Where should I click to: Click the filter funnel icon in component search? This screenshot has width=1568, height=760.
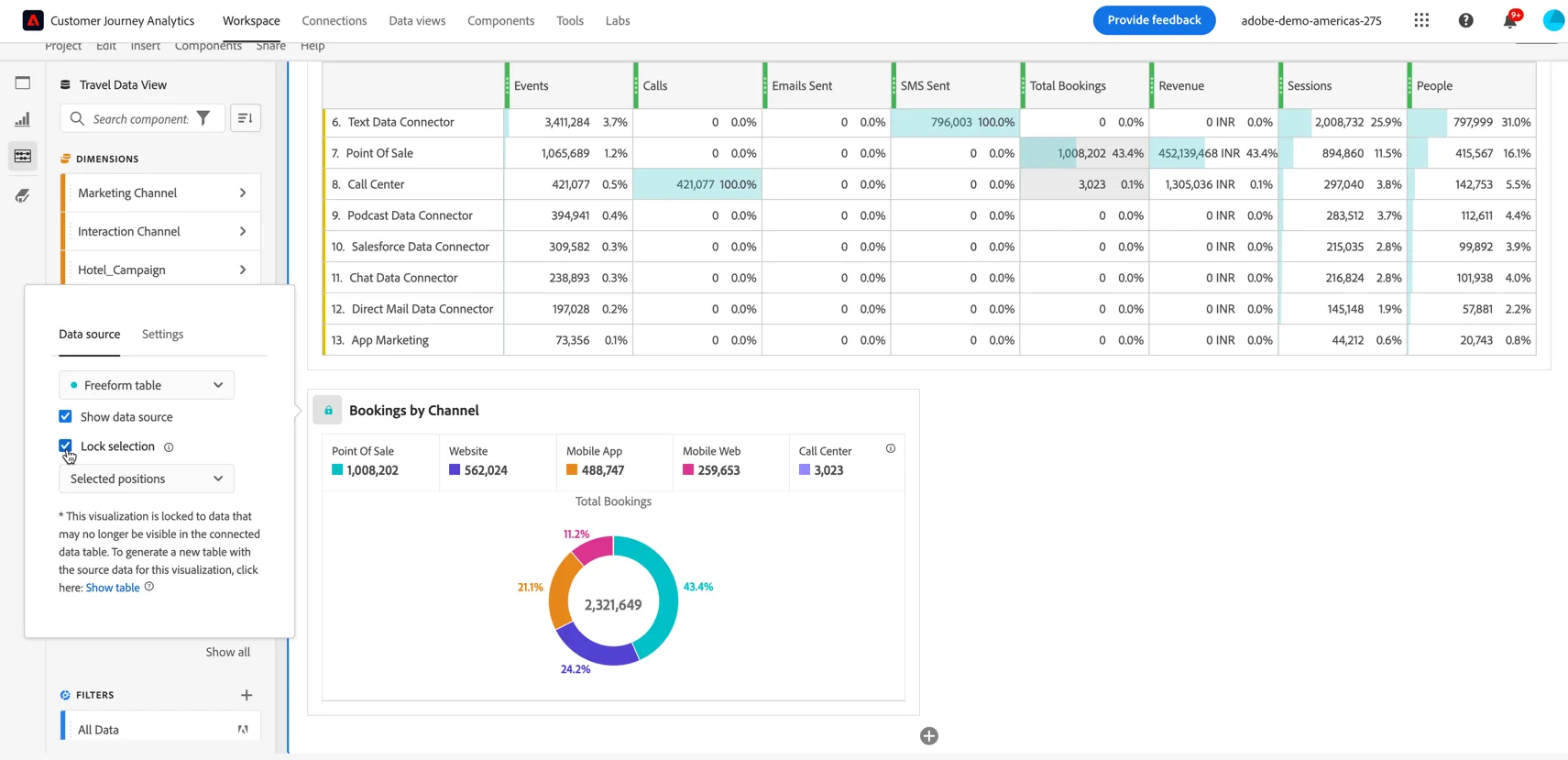(203, 118)
